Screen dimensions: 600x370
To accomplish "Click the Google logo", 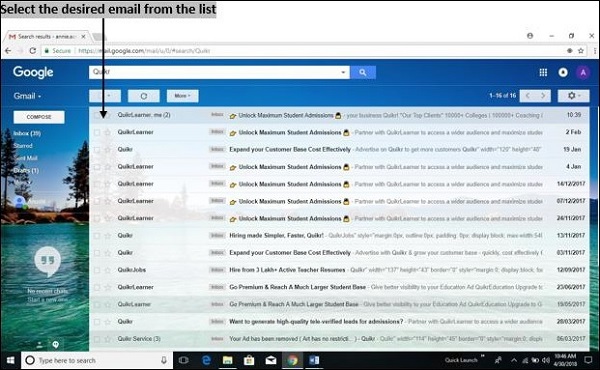I will tap(33, 72).
